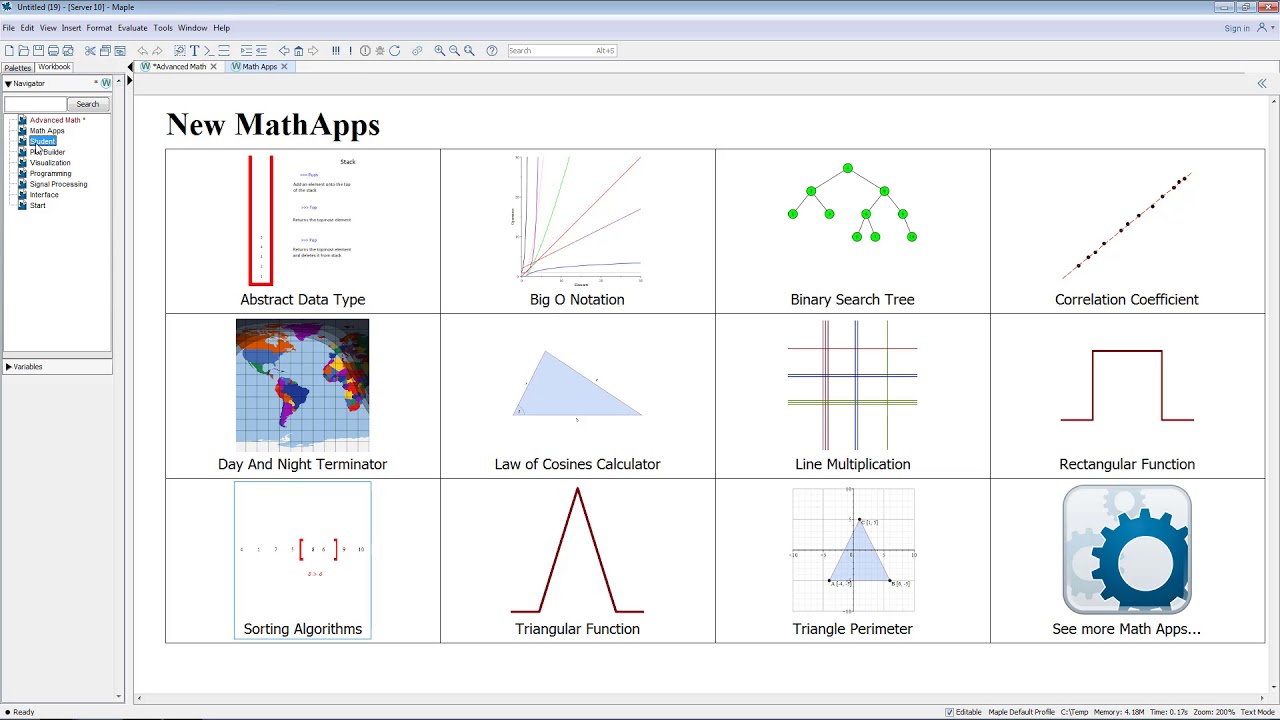Click the Navigator Search button
The height and width of the screenshot is (720, 1280).
coord(88,104)
